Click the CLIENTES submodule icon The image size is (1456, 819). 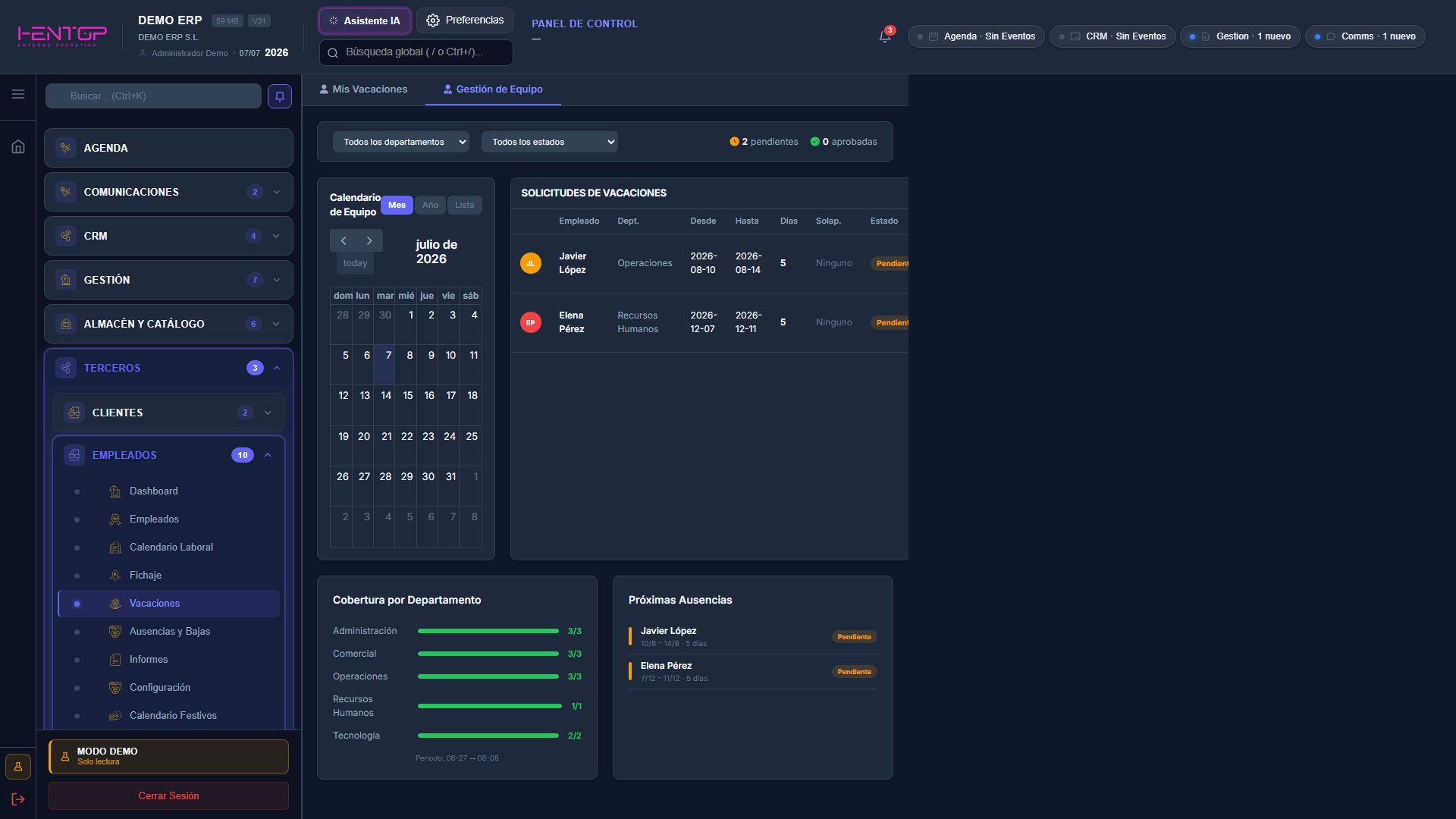(74, 413)
